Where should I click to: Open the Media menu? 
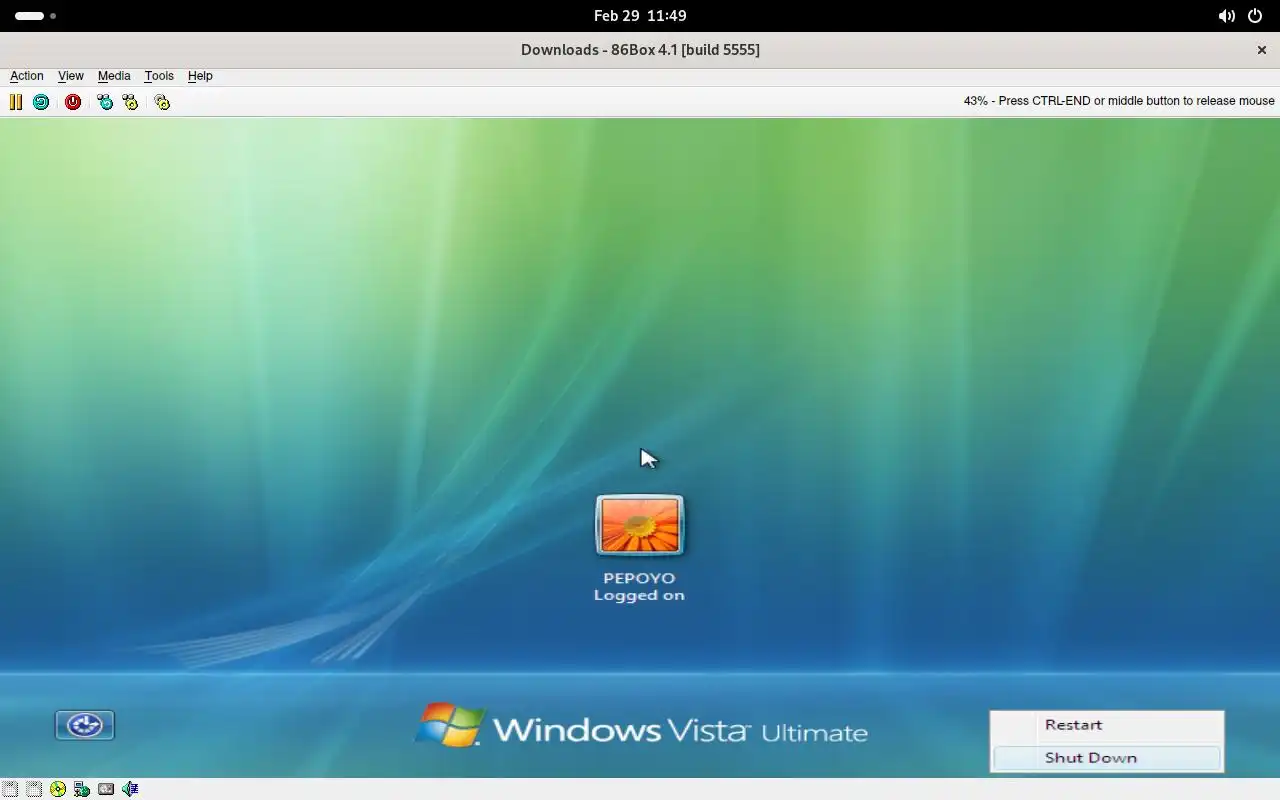pyautogui.click(x=114, y=76)
